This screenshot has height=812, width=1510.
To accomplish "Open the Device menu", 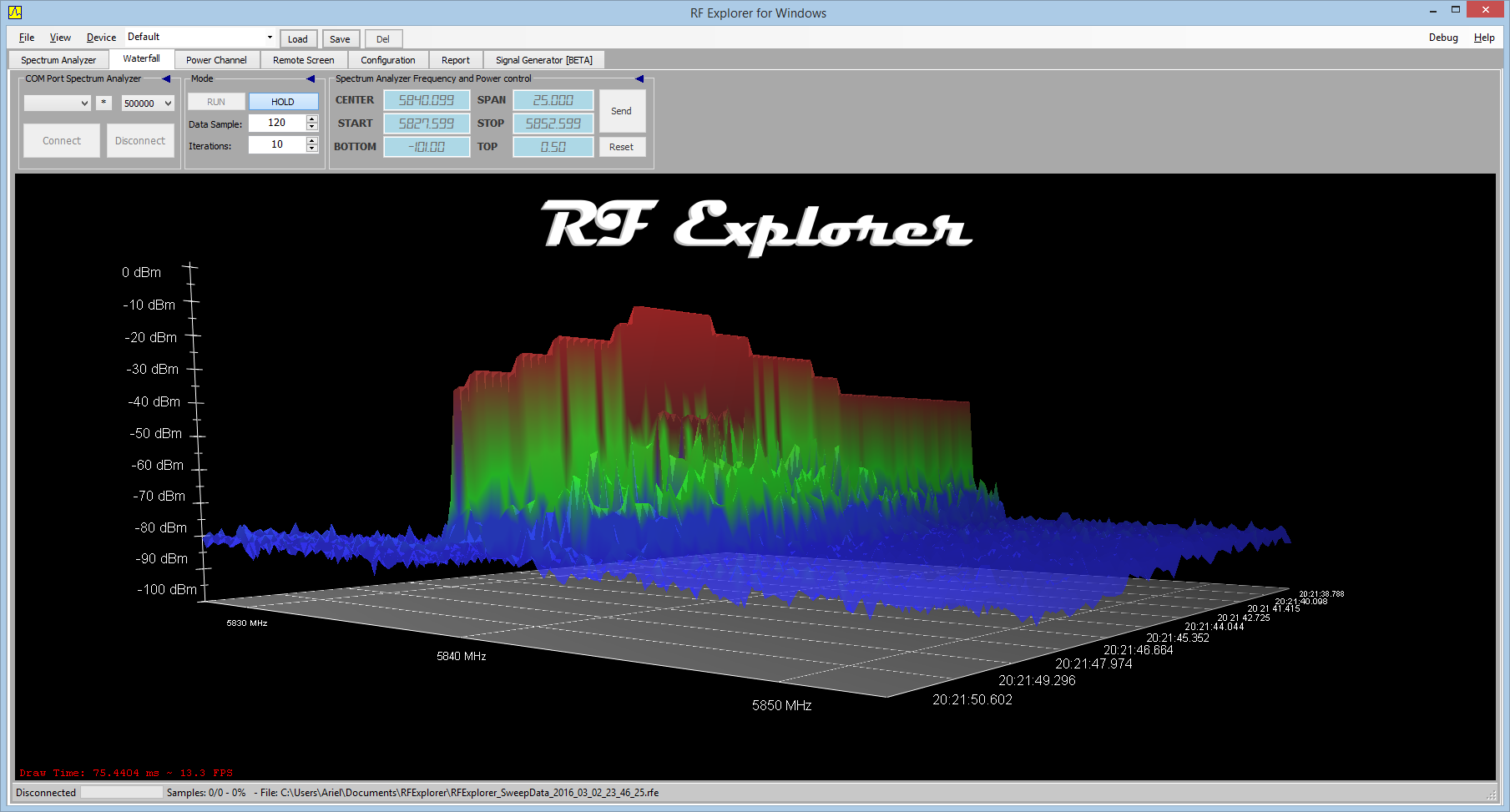I will pos(101,38).
